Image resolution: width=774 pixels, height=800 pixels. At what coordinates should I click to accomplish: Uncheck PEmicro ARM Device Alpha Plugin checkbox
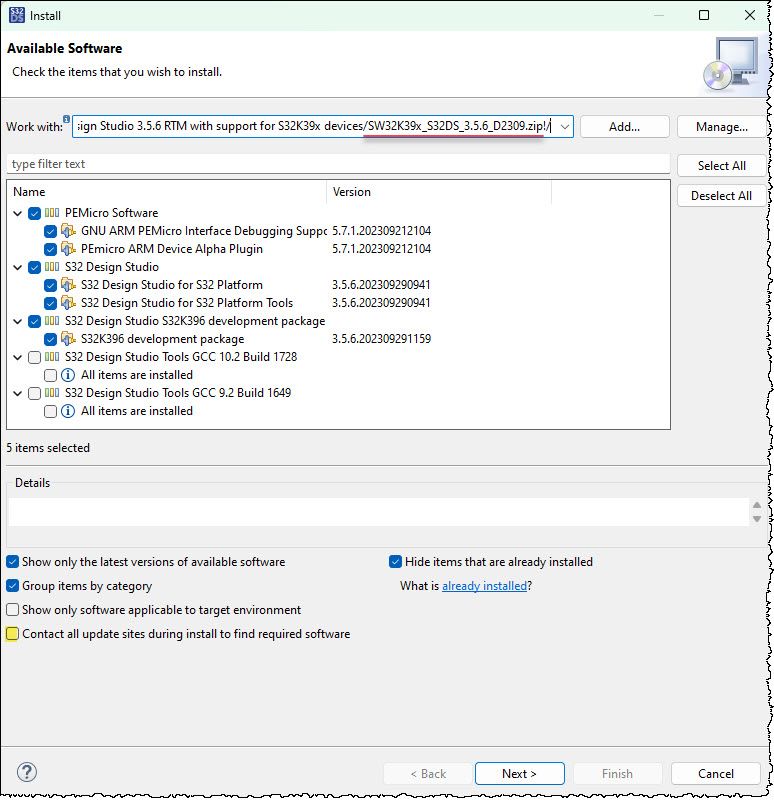[50, 249]
